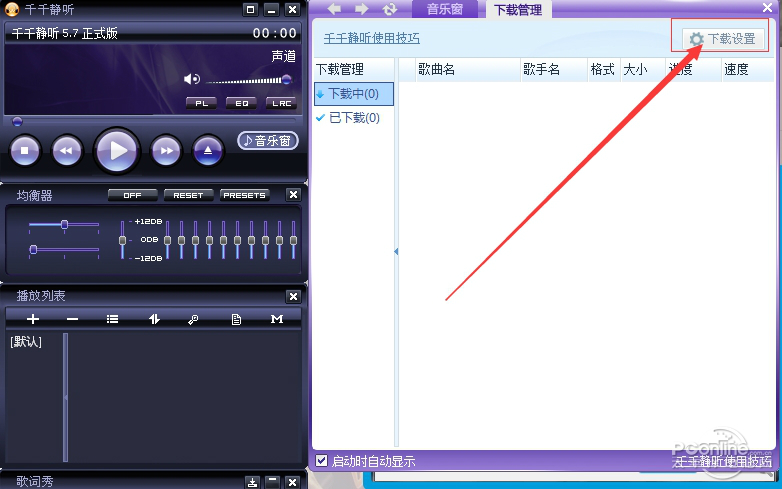
Task: Adjust the first EQ frequency band slider
Action: [167, 240]
